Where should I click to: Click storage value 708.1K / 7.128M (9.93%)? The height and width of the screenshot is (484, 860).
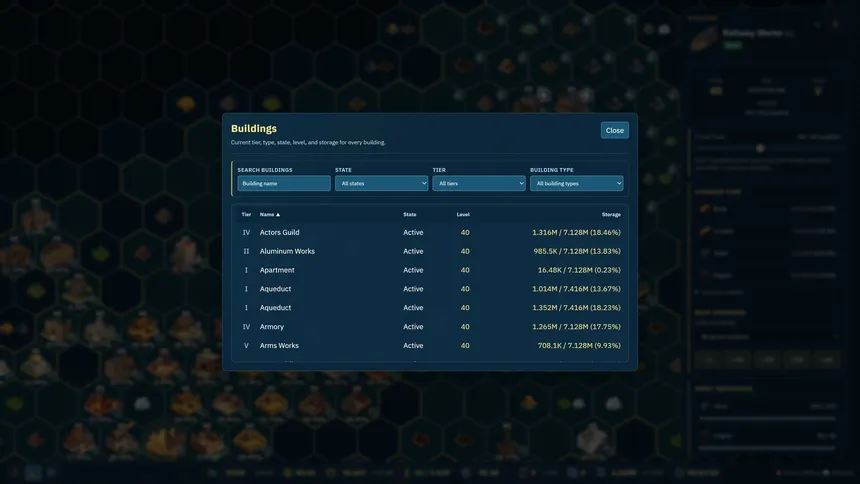tap(579, 345)
